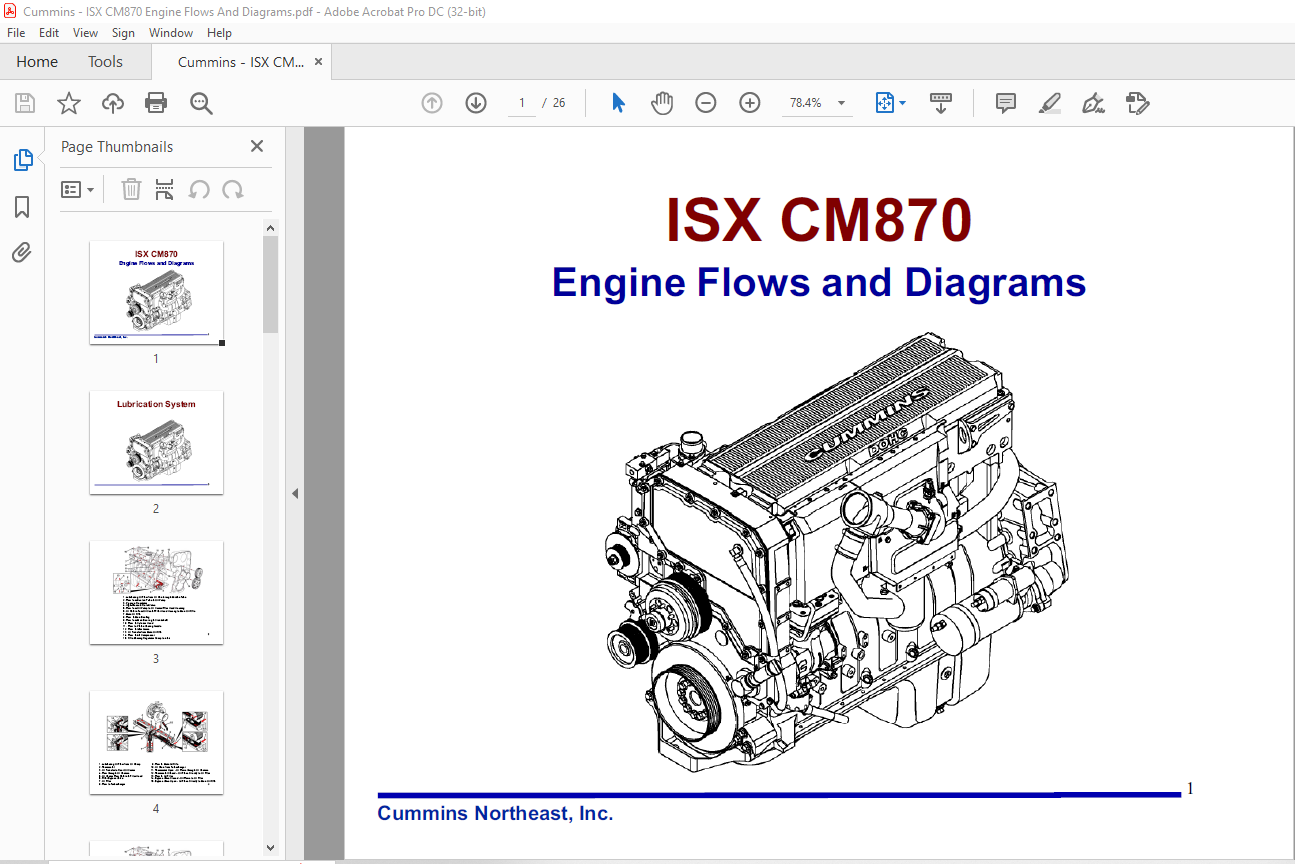1295x864 pixels.
Task: Open the Stamp tool icon
Action: tap(1138, 103)
